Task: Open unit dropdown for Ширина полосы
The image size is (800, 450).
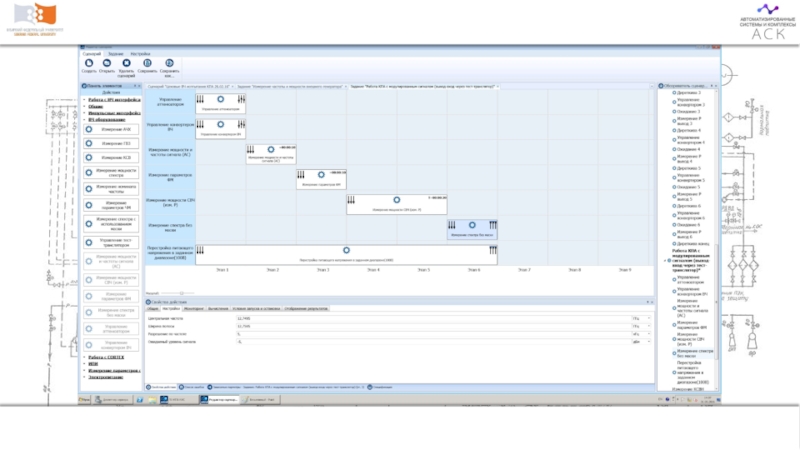Action: 649,326
